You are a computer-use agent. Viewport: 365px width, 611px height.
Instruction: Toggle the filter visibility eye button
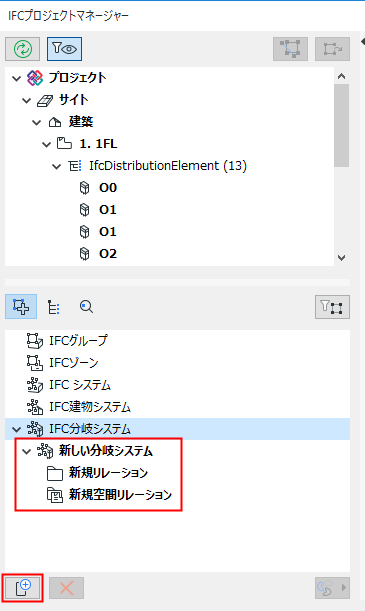[x=64, y=49]
